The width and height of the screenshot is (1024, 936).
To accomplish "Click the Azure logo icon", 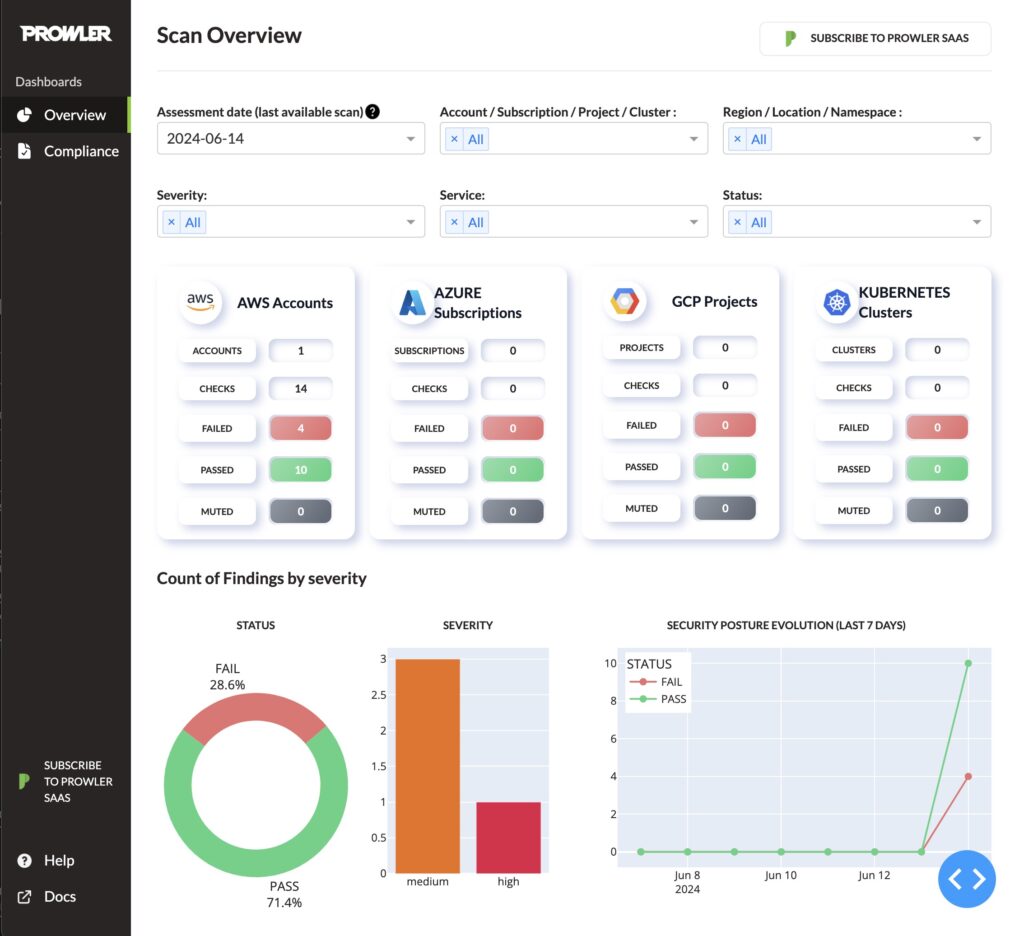I will [412, 302].
